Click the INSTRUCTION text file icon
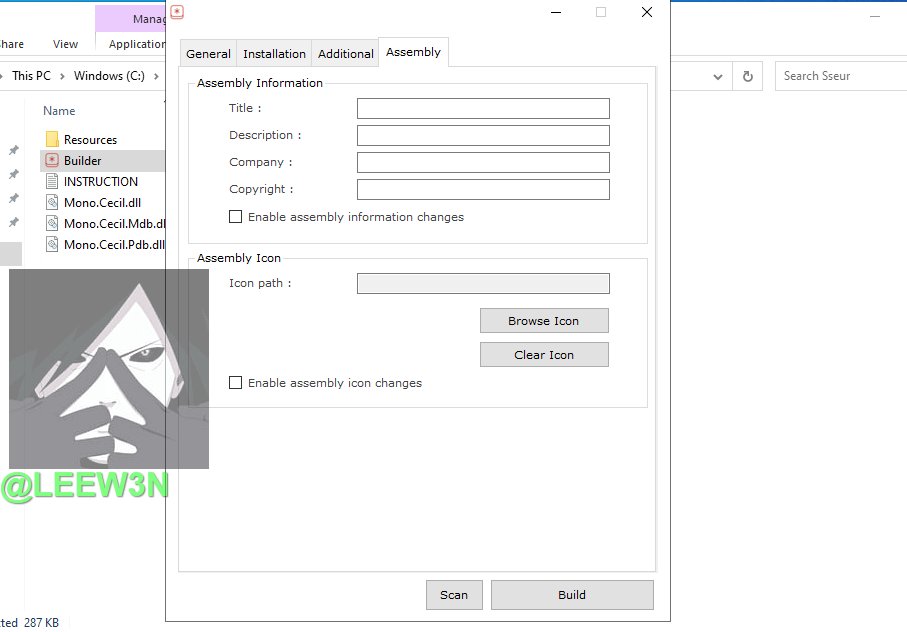The image size is (907, 632). [52, 182]
